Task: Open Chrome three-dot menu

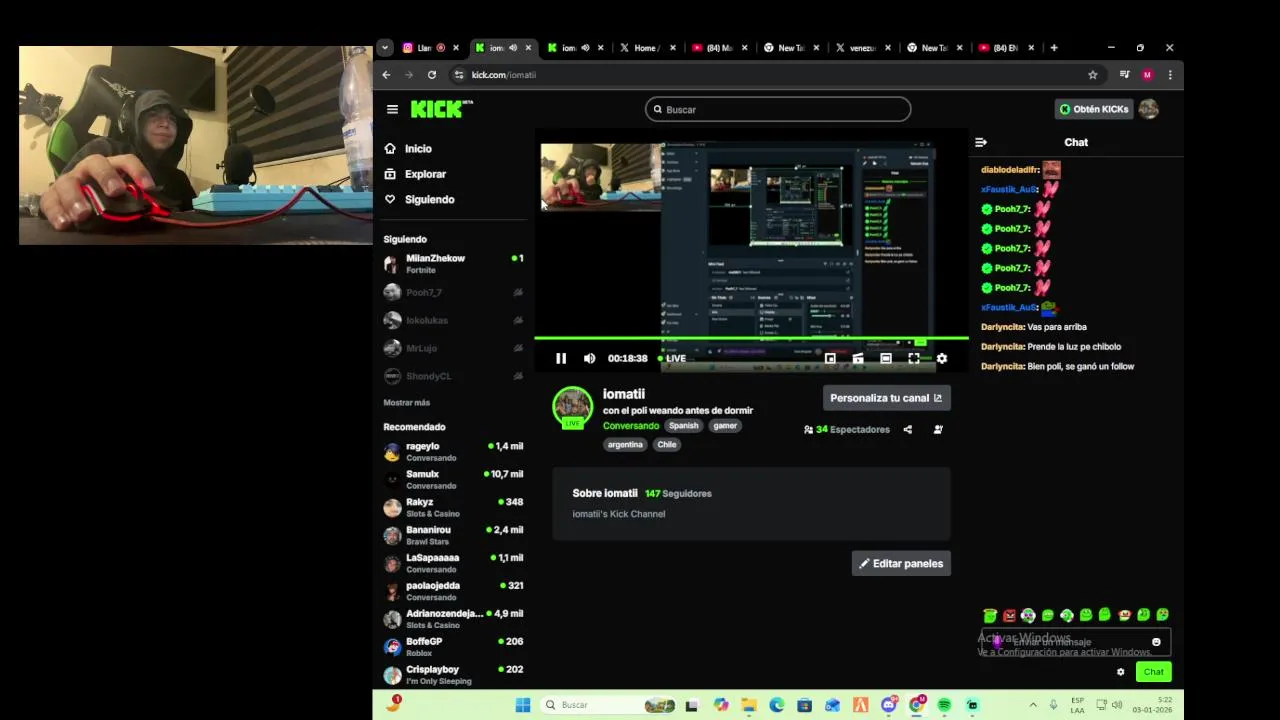Action: [1170, 75]
